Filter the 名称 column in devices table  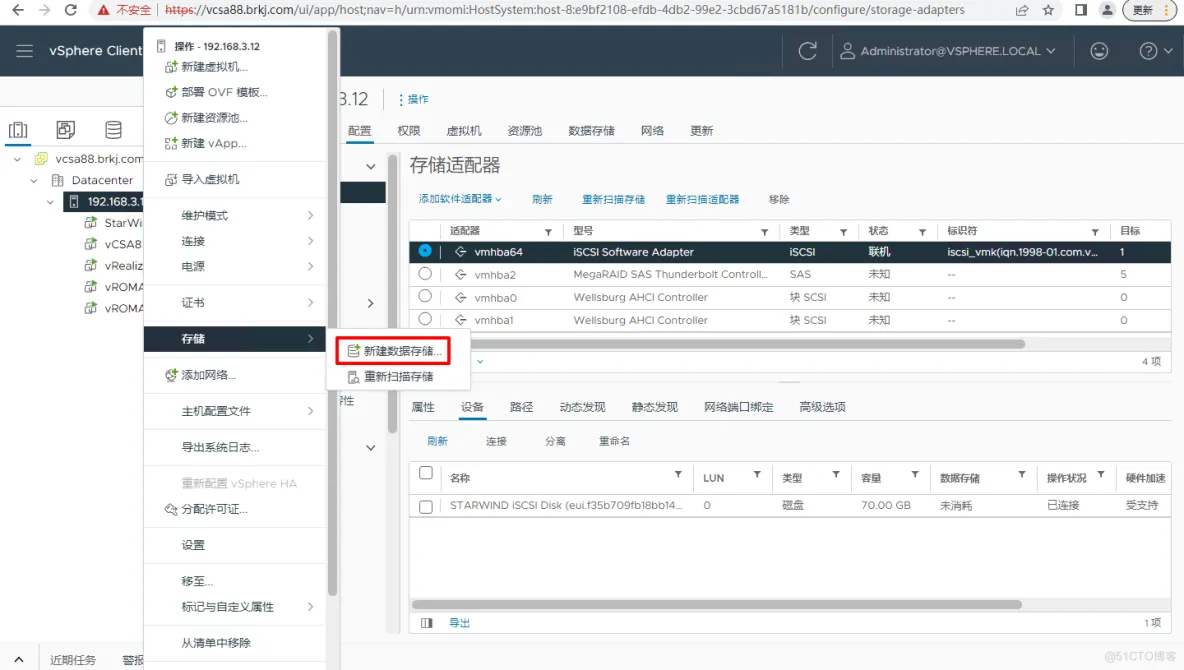click(678, 474)
